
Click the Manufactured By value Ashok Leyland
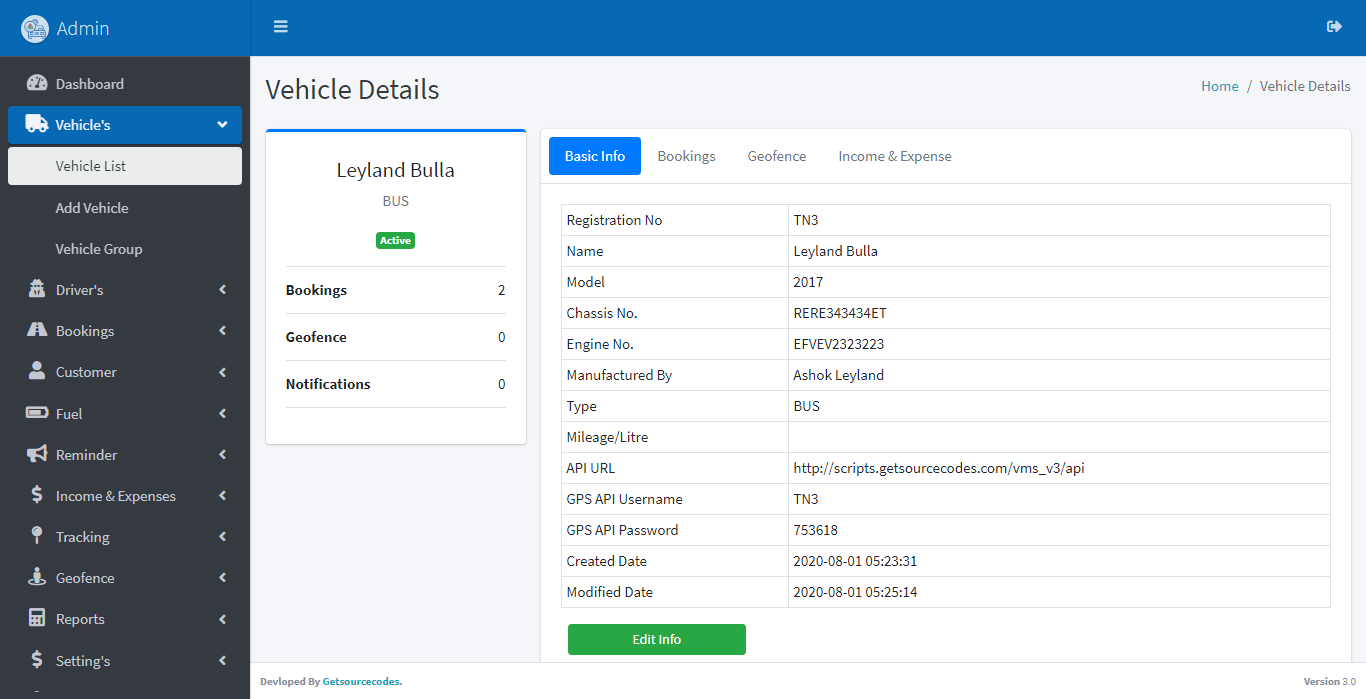click(x=839, y=375)
